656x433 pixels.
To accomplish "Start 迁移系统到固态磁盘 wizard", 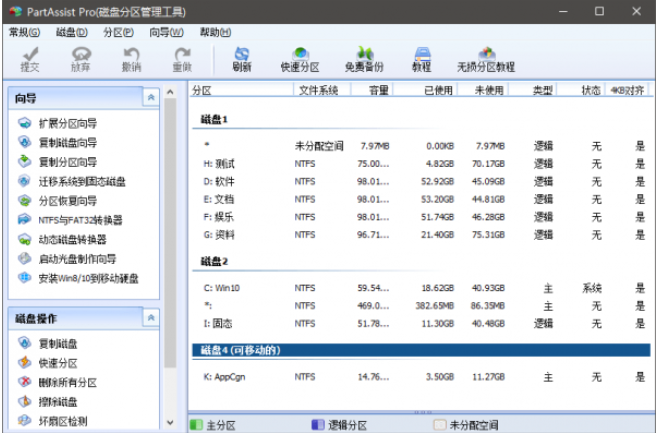I will 72,181.
